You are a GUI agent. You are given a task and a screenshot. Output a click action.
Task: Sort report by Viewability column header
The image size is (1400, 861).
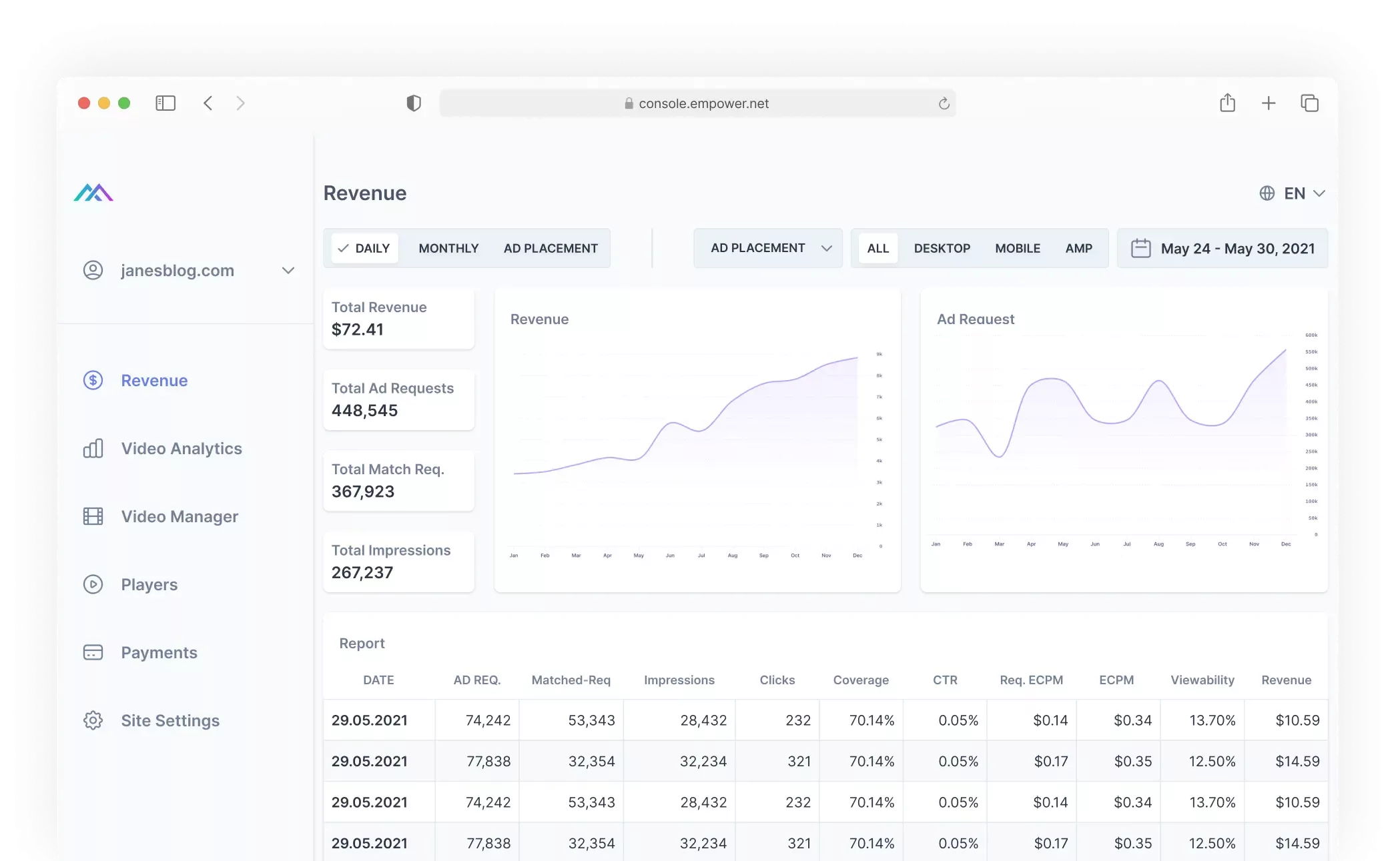pyautogui.click(x=1202, y=680)
